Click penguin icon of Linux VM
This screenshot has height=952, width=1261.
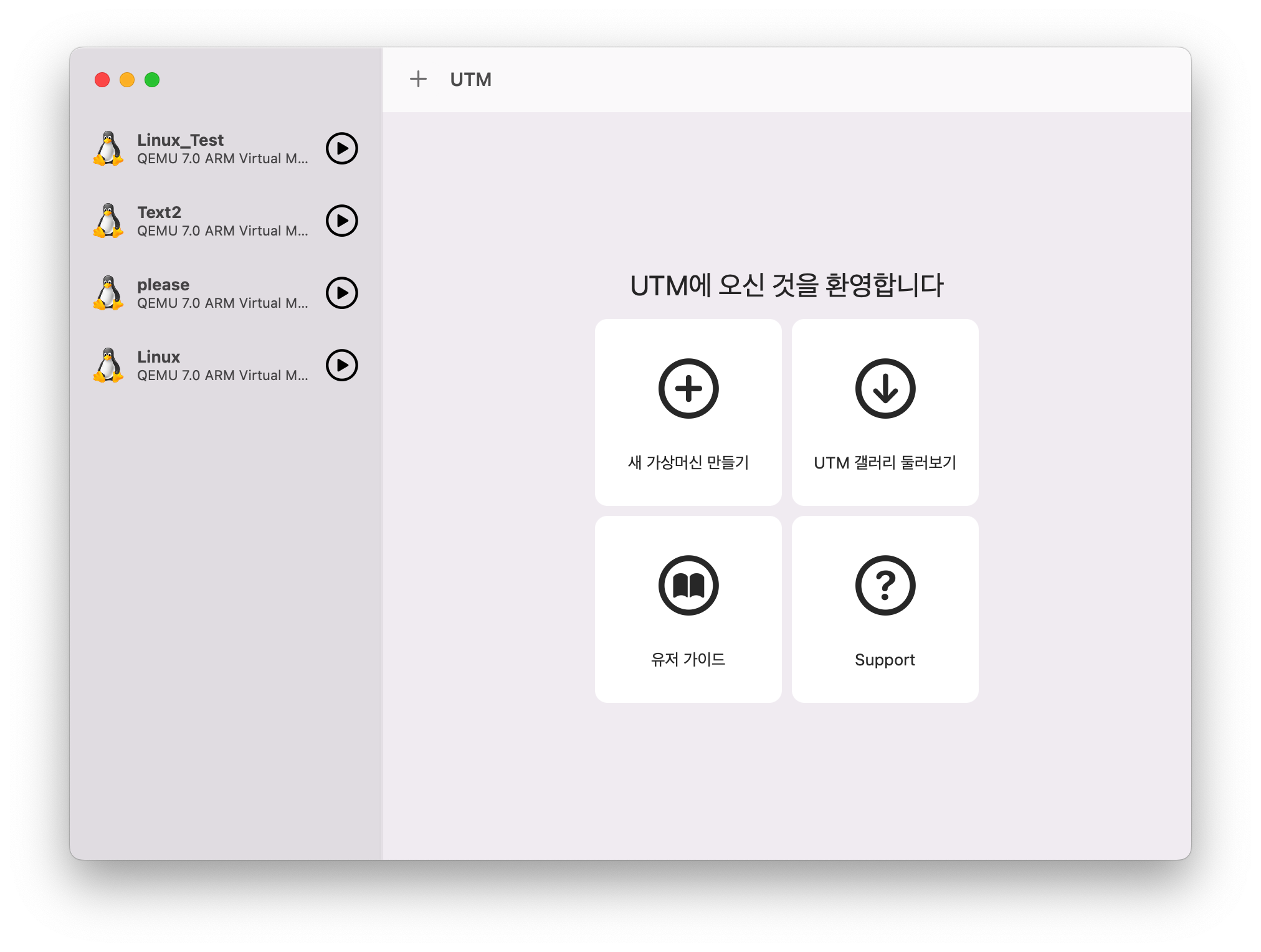pyautogui.click(x=108, y=365)
